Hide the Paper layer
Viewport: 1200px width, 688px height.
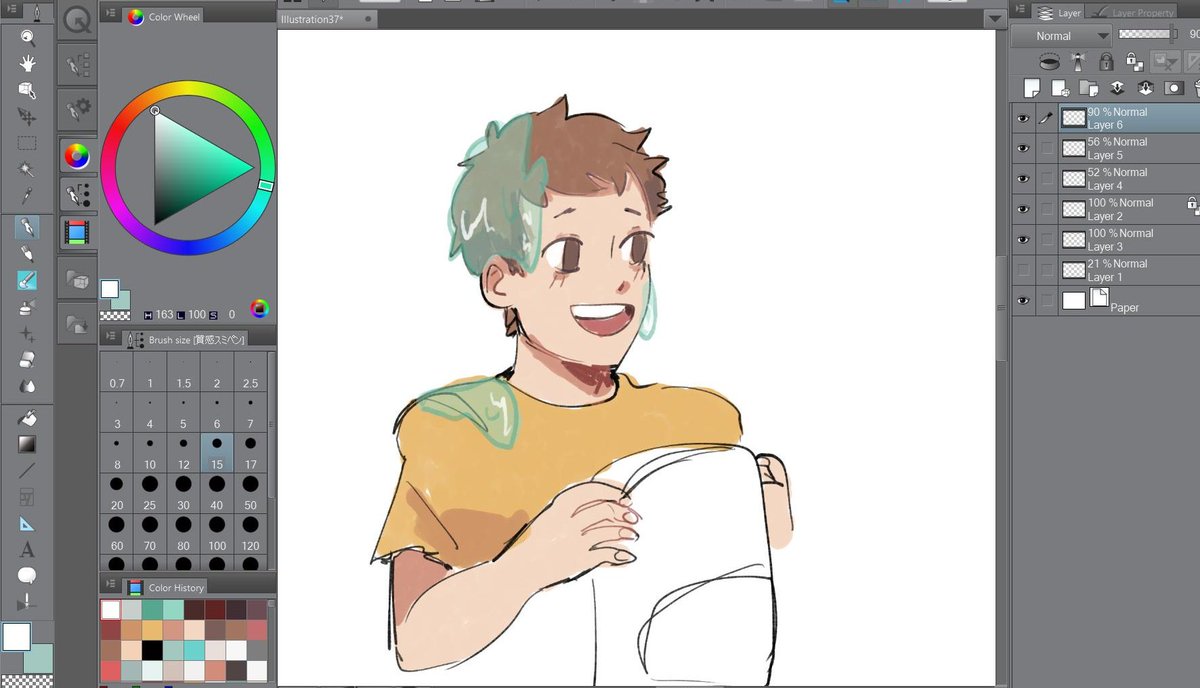(1023, 300)
